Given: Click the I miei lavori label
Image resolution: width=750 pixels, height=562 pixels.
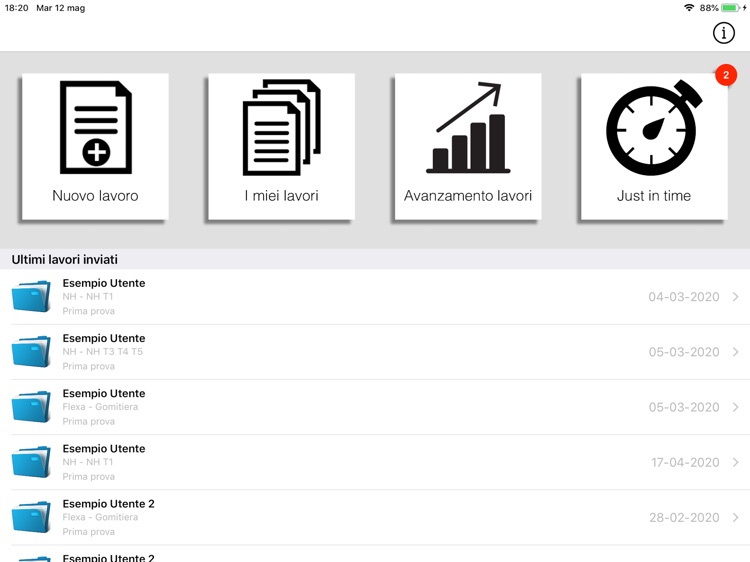Looking at the screenshot, I should click(x=282, y=196).
